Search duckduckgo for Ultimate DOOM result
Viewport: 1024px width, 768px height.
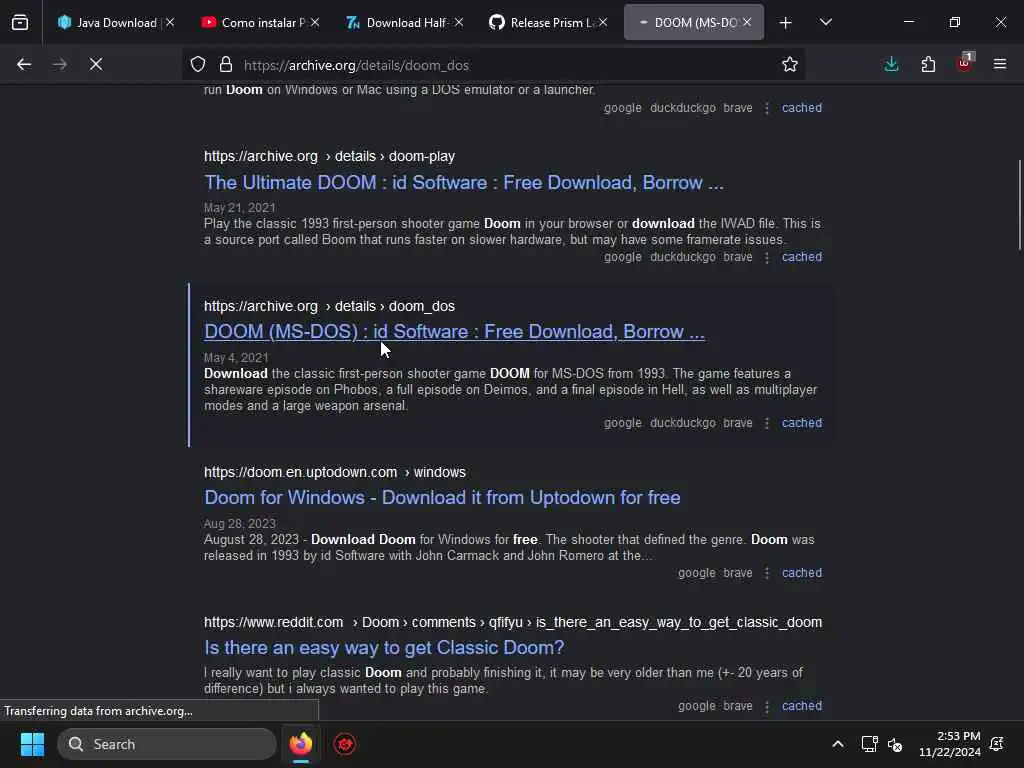coord(682,257)
